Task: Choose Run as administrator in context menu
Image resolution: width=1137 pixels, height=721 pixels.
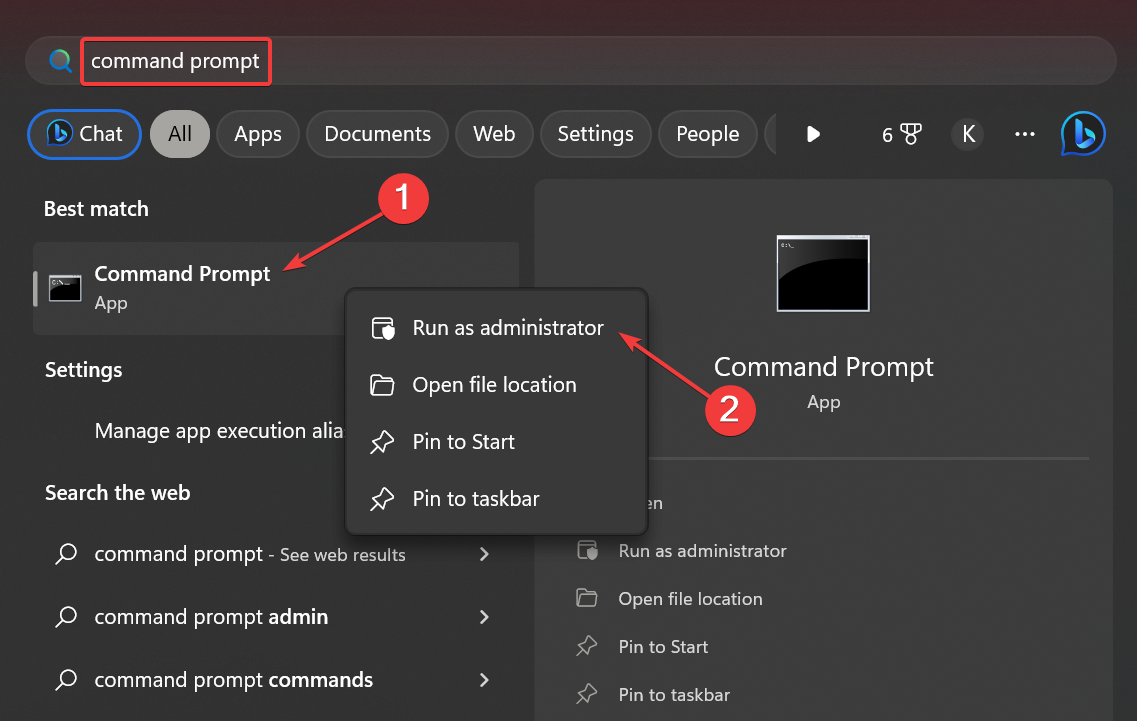Action: pos(497,328)
